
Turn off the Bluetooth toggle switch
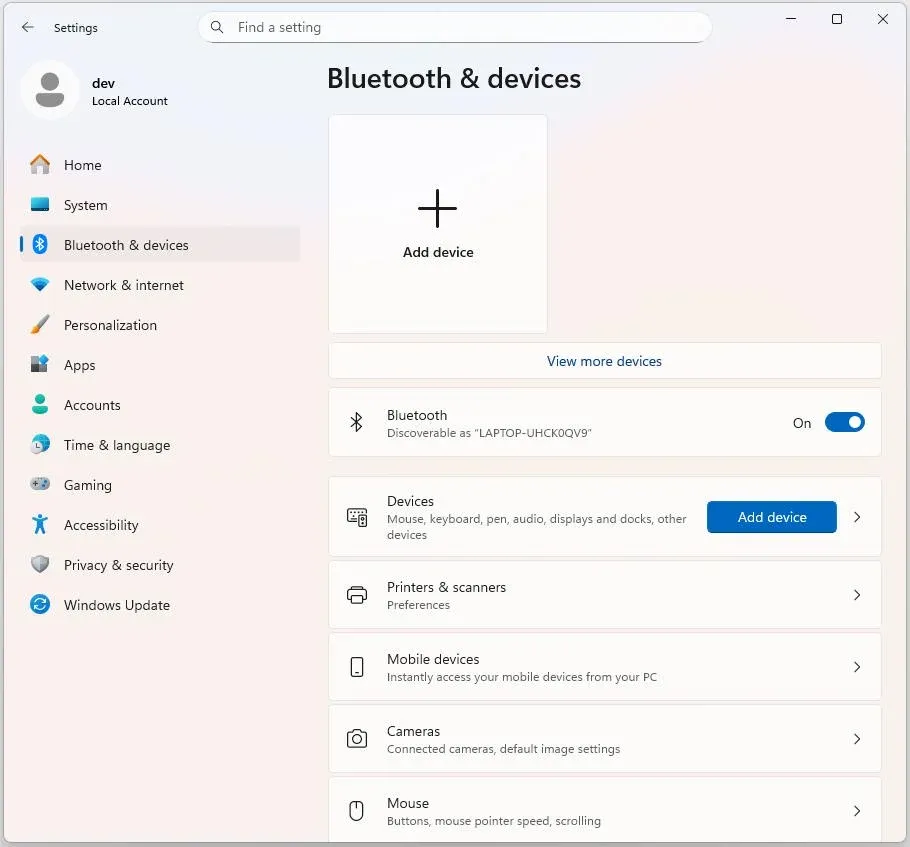(844, 422)
